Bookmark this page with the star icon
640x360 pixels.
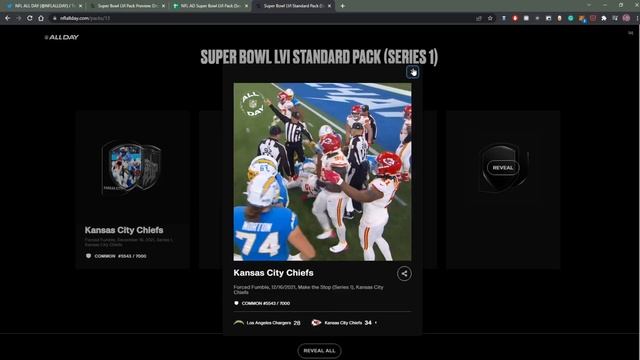point(490,18)
